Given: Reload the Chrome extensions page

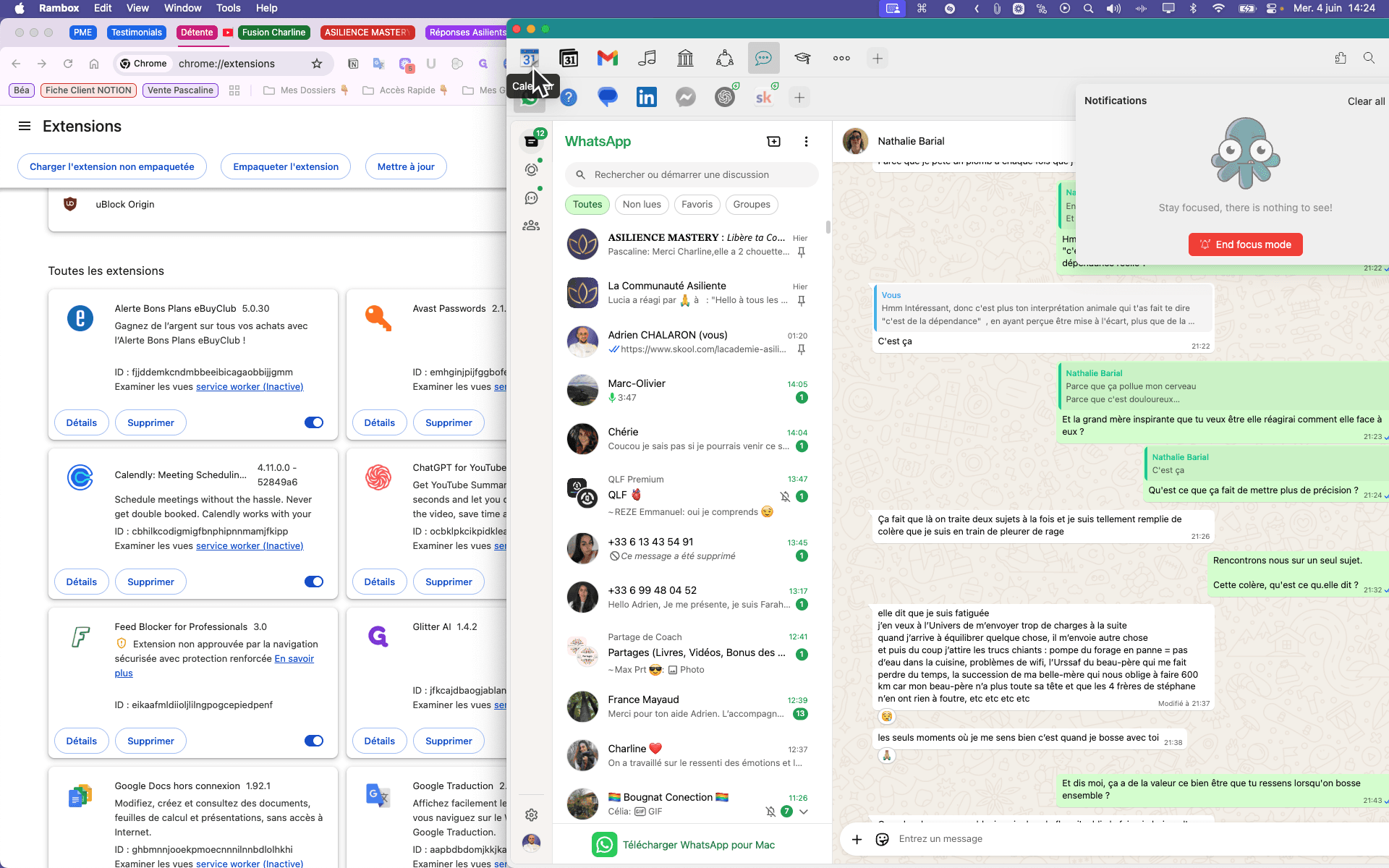Looking at the screenshot, I should point(68,64).
